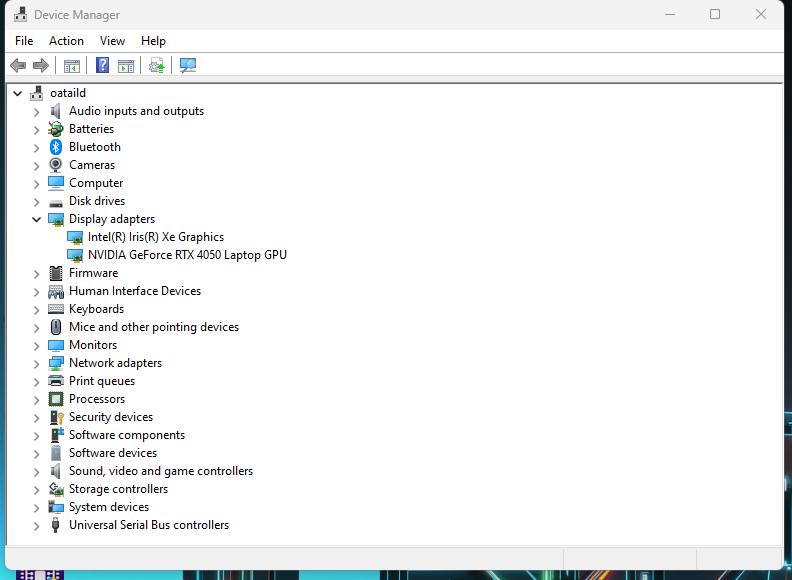792x580 pixels.
Task: Click the System devices folder icon
Action: [x=56, y=507]
